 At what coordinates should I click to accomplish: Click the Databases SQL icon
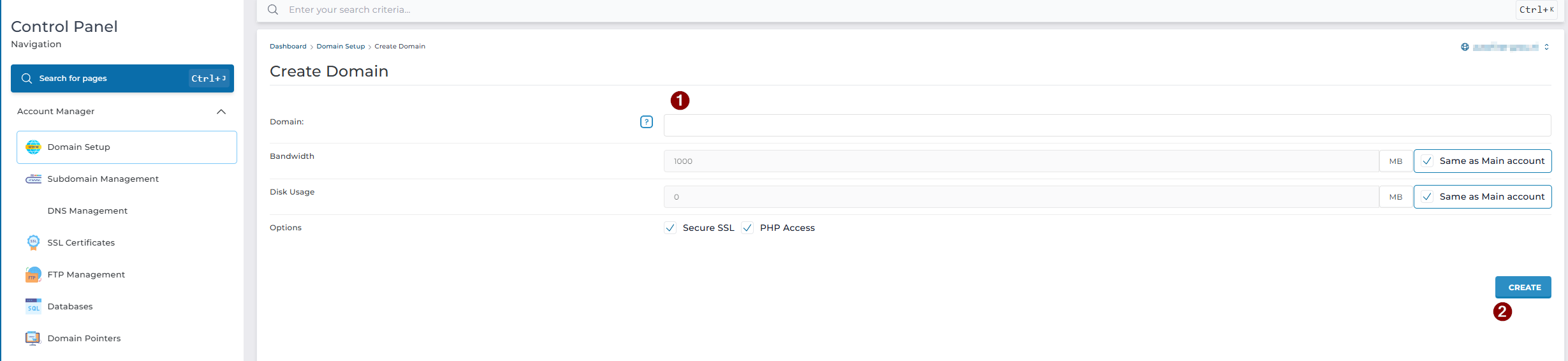pyautogui.click(x=33, y=306)
